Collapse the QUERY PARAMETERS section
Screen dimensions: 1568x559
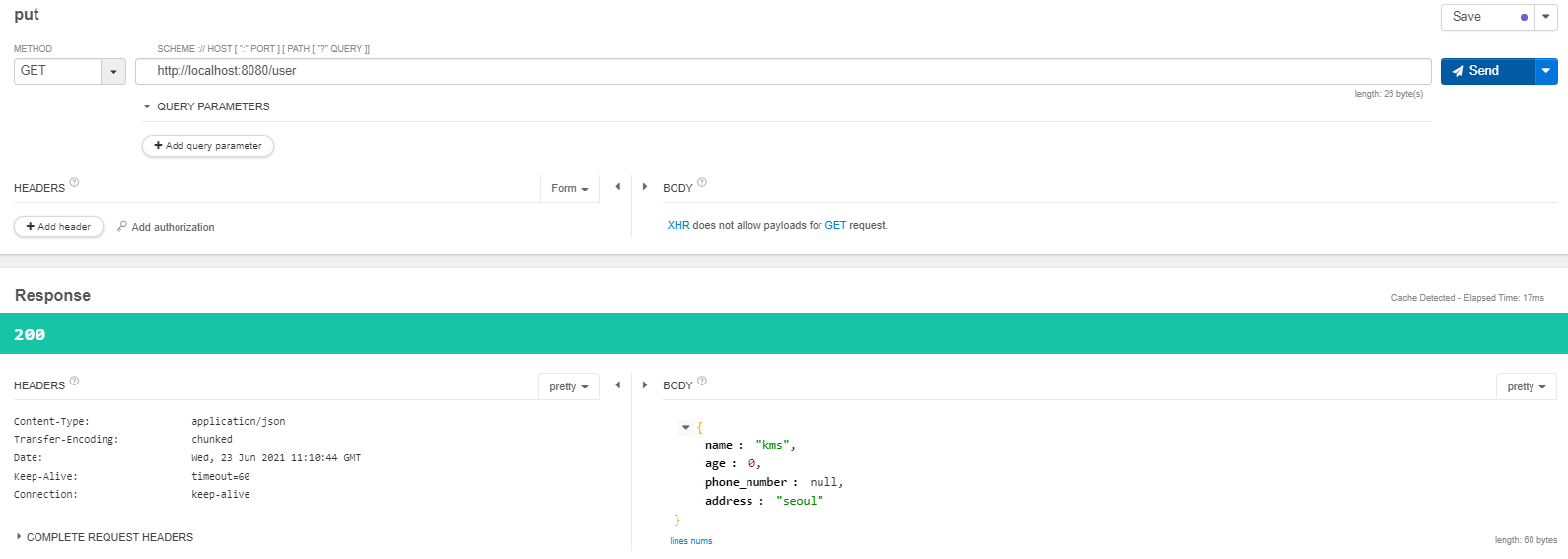(148, 106)
